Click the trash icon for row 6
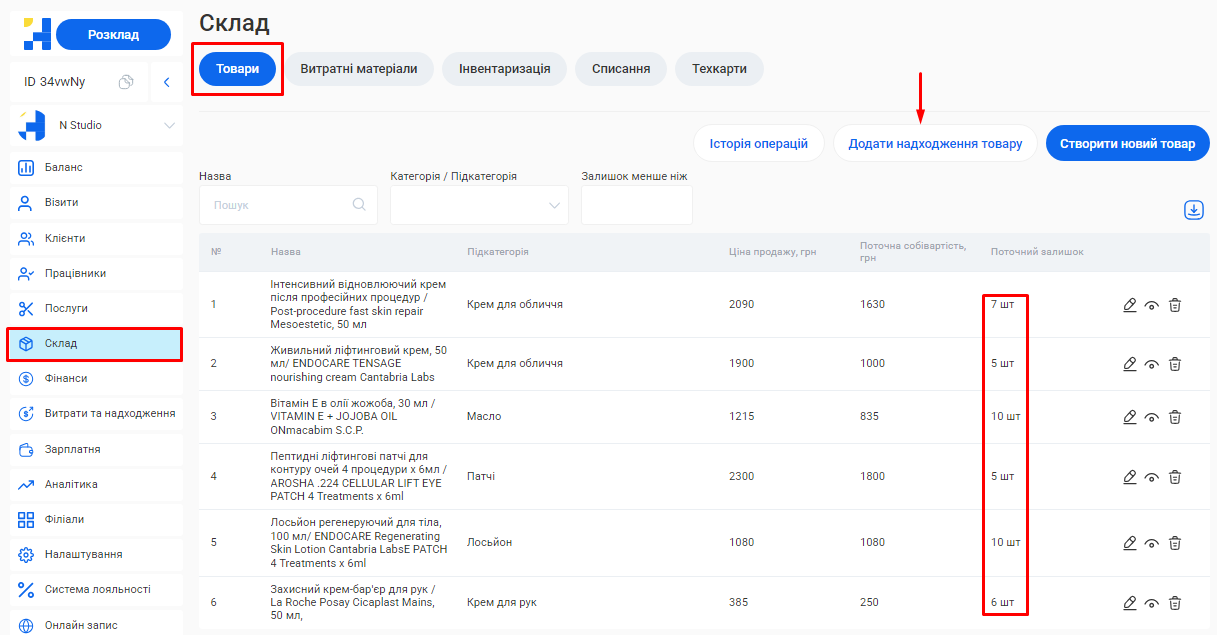The height and width of the screenshot is (635, 1217). (x=1175, y=603)
